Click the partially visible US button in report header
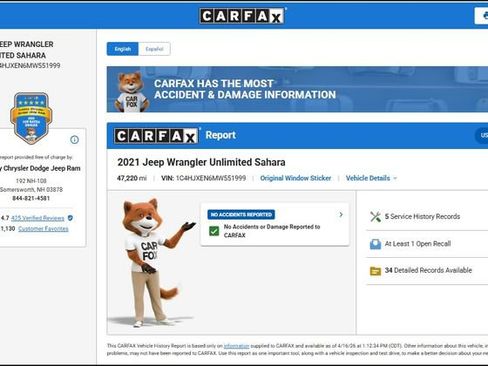This screenshot has height=366, width=488. point(482,135)
